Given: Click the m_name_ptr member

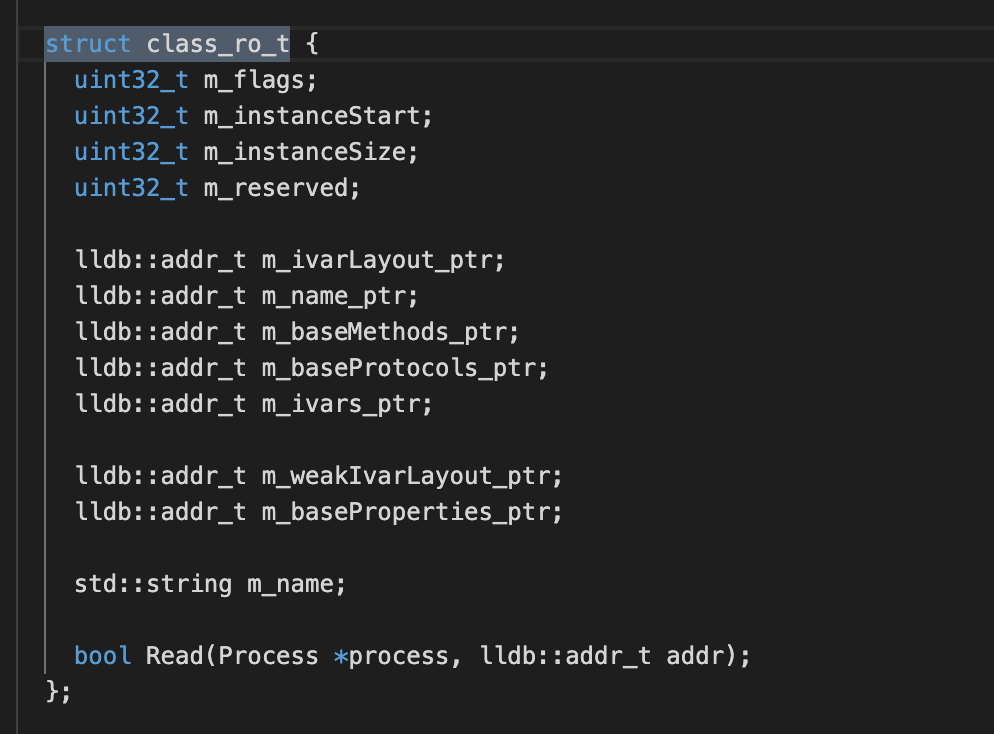Looking at the screenshot, I should (333, 296).
